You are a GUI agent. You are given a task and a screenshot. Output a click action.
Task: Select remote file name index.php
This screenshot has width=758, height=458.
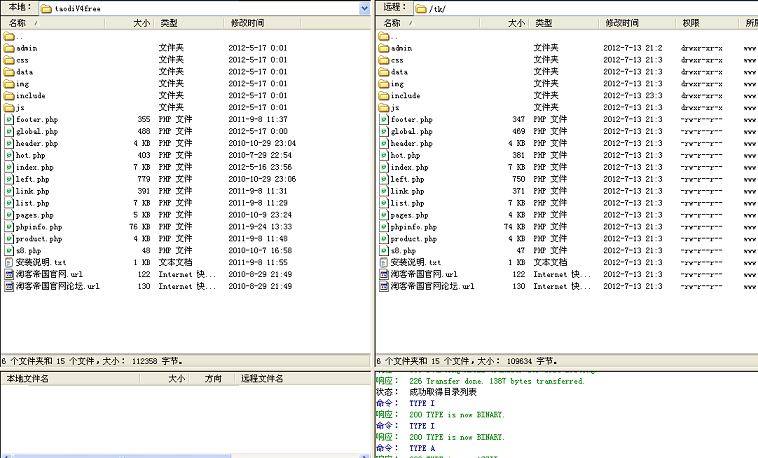[409, 167]
